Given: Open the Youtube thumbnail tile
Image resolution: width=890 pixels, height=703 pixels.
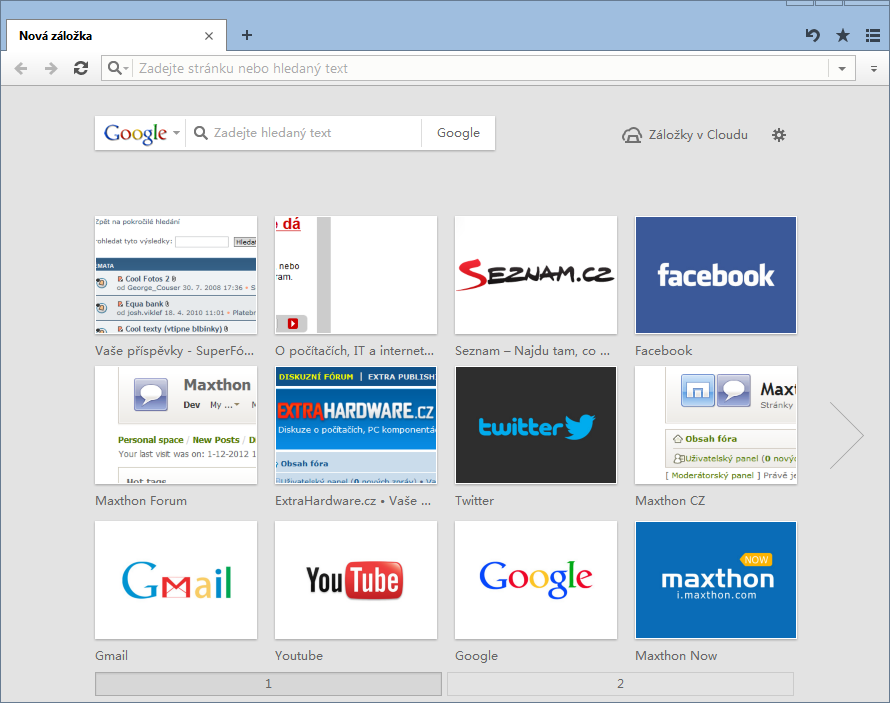Looking at the screenshot, I should 355,579.
